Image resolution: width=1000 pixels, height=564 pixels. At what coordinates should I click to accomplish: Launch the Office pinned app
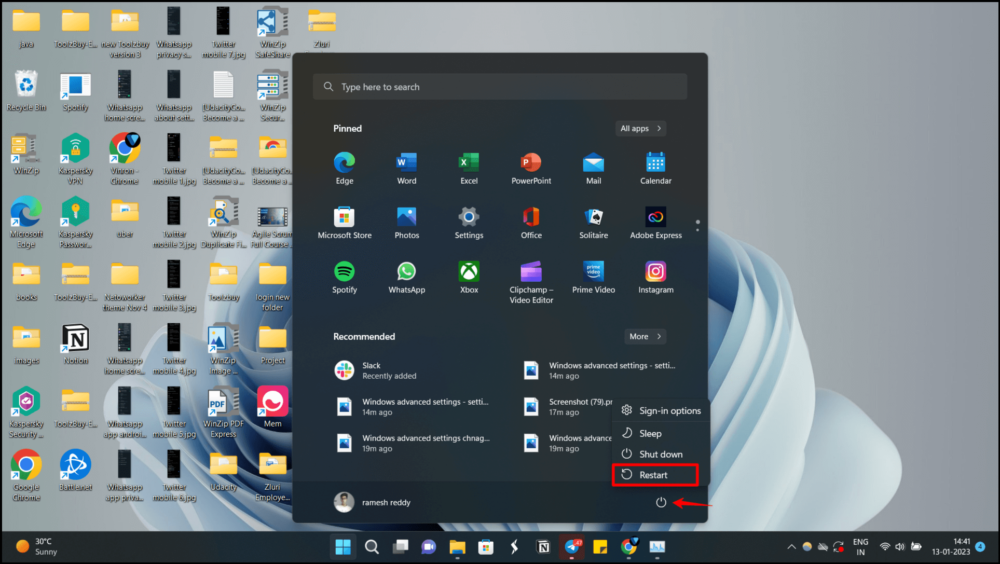(x=531, y=223)
